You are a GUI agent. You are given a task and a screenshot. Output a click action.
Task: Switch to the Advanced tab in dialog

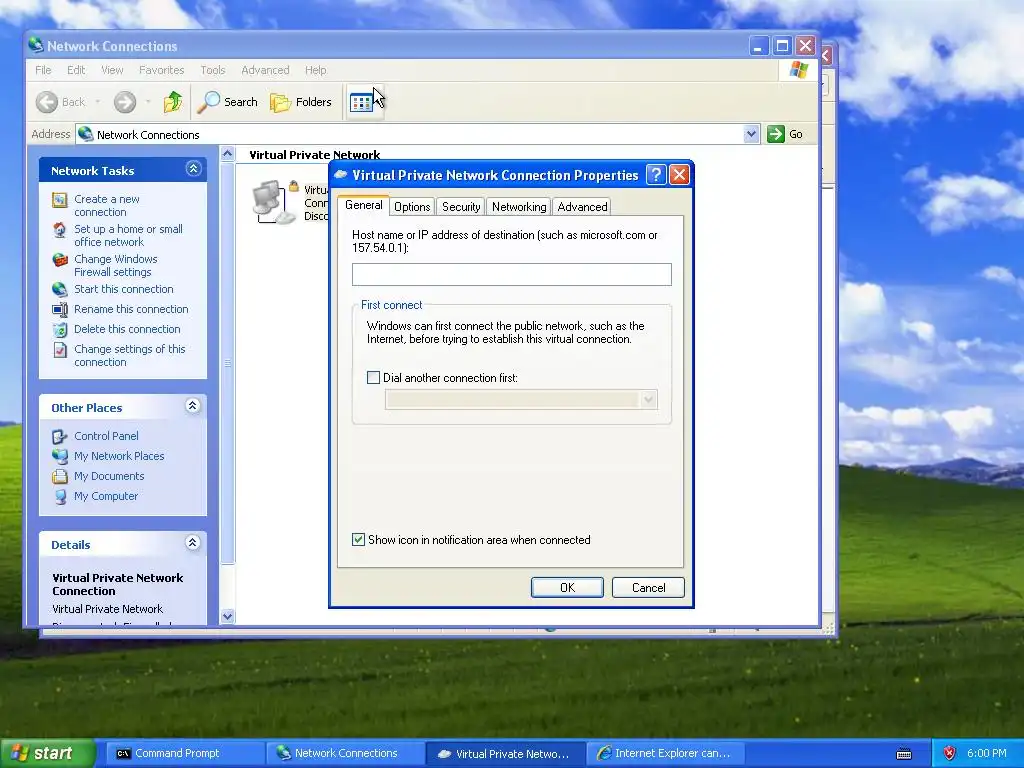coord(582,207)
